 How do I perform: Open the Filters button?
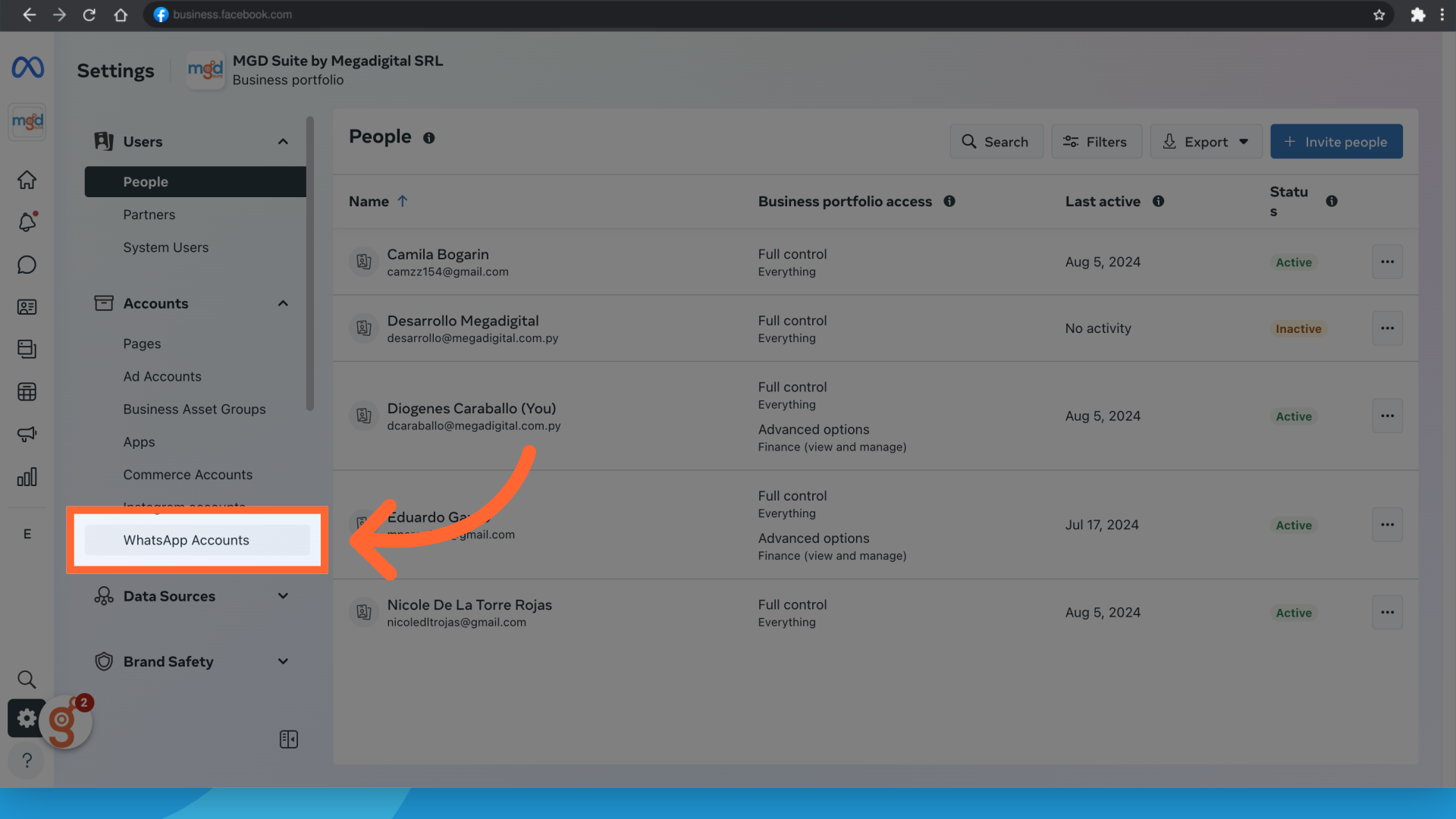click(x=1096, y=142)
